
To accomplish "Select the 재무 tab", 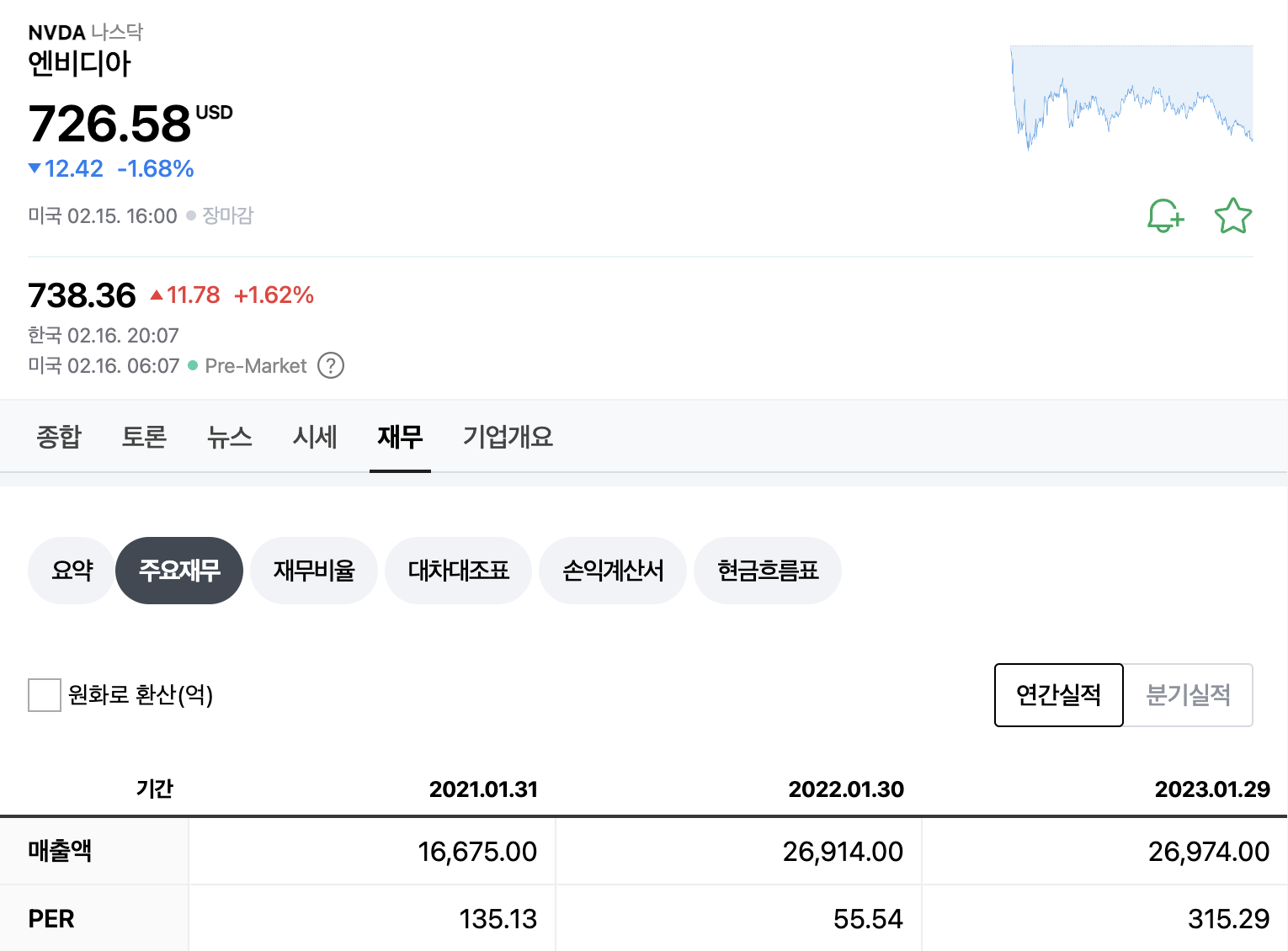I will pos(400,437).
